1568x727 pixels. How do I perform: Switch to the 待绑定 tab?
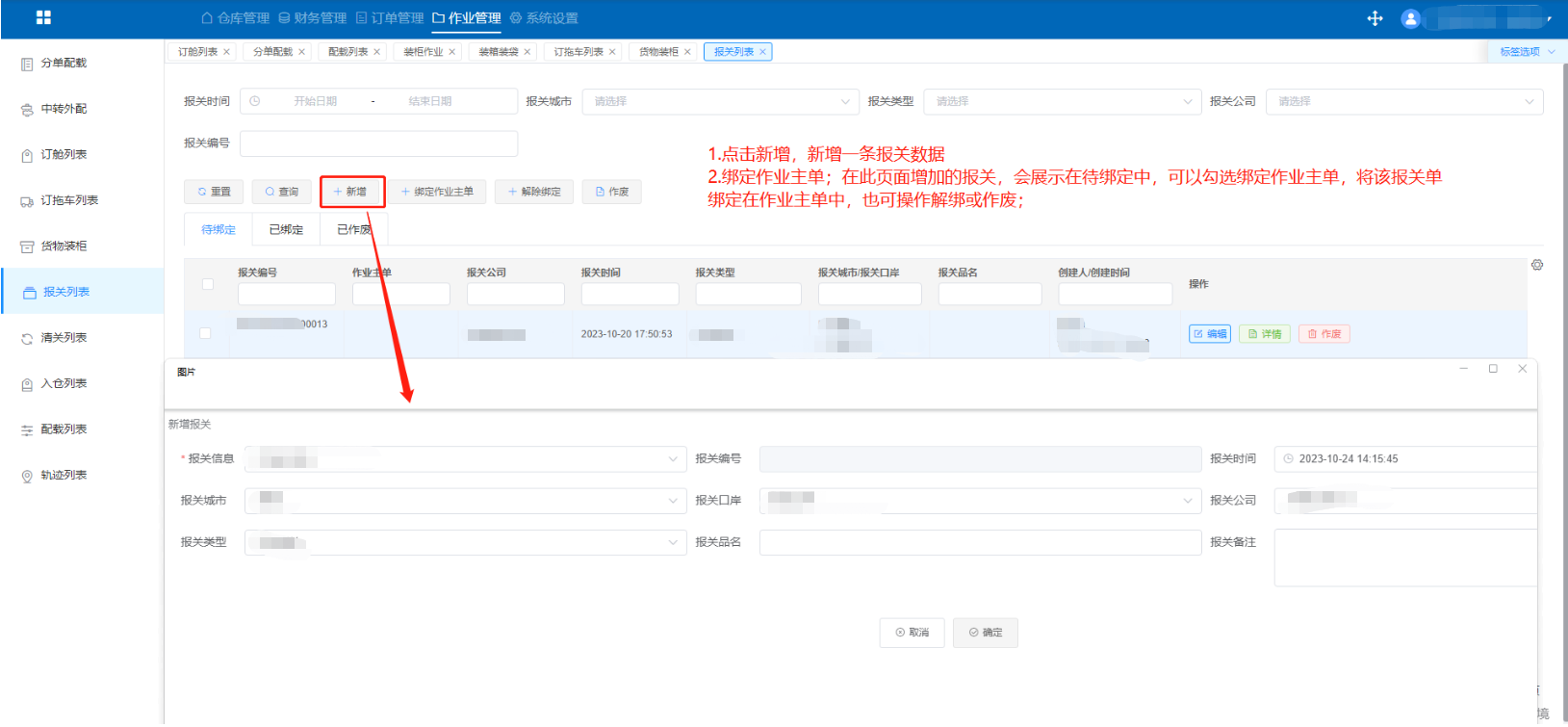pos(218,230)
